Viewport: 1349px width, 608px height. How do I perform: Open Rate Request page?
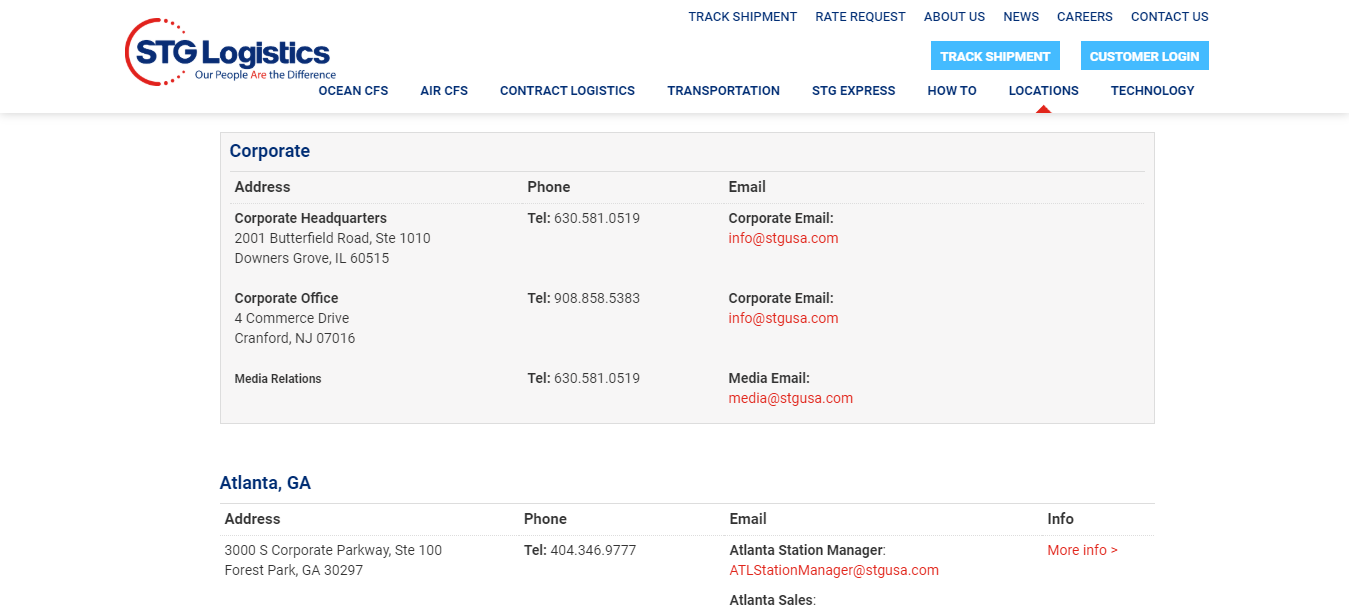point(860,17)
